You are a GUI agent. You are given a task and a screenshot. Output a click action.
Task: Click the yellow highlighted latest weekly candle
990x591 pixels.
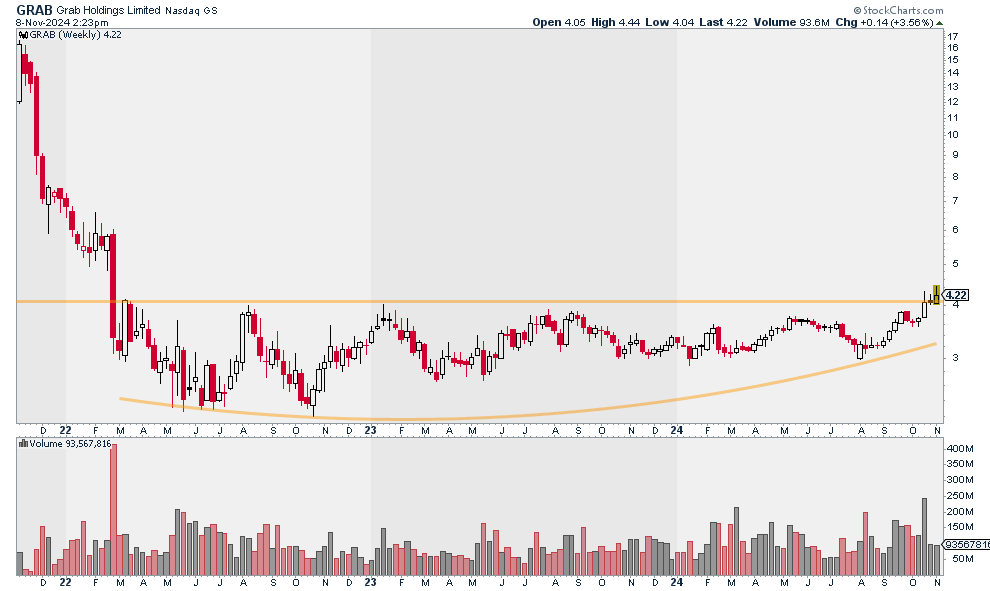coord(936,295)
